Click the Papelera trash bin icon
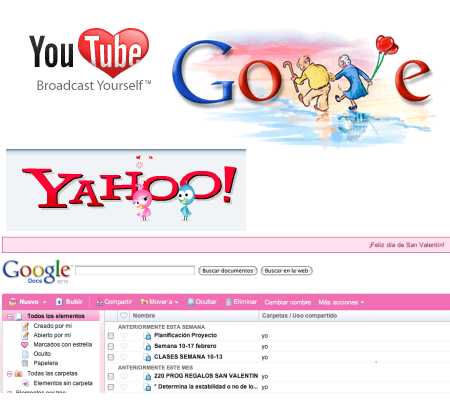 click(25, 363)
